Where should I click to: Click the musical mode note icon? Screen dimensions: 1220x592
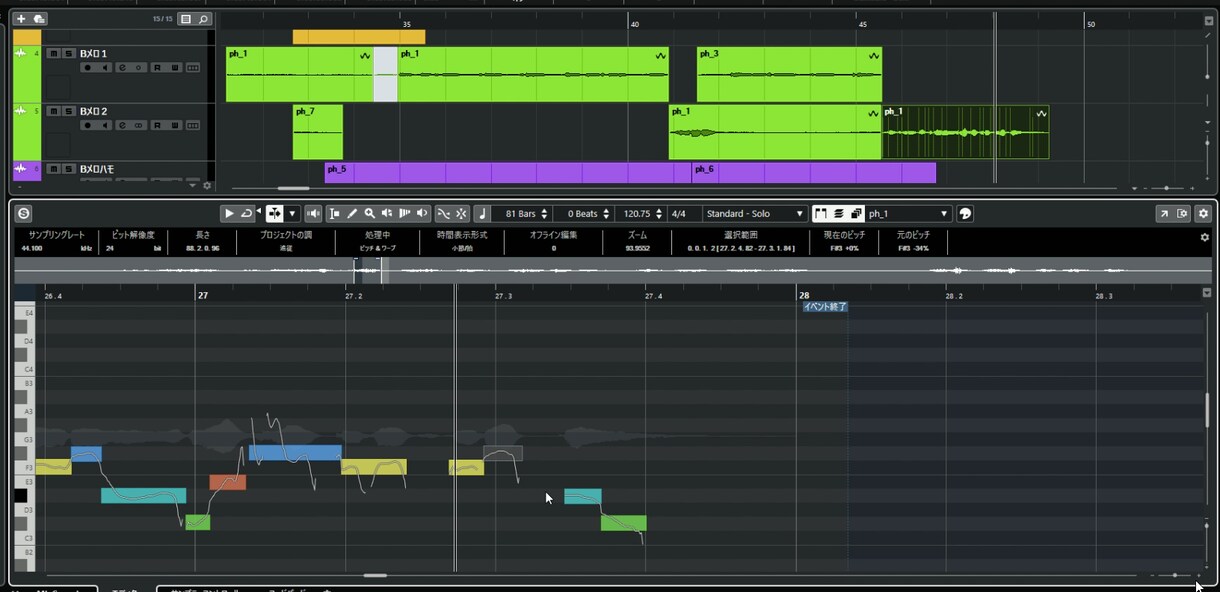coord(482,213)
